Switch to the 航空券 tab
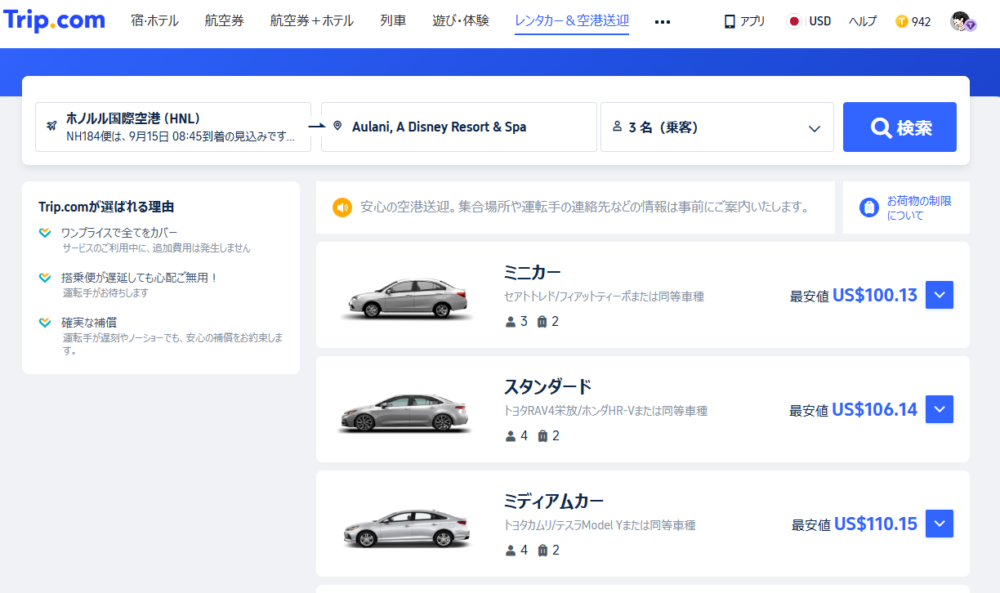Image resolution: width=1000 pixels, height=593 pixels. (x=224, y=21)
